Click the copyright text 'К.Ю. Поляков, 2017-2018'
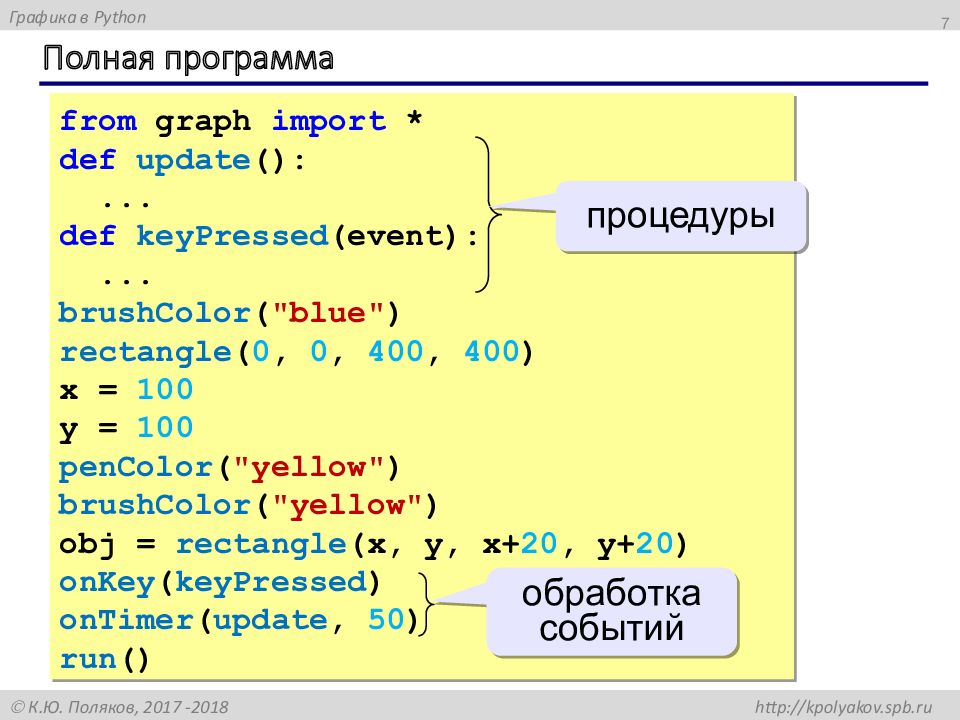 click(120, 707)
